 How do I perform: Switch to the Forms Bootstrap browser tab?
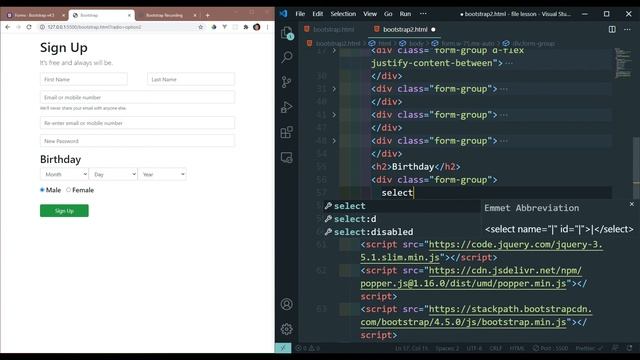point(35,16)
